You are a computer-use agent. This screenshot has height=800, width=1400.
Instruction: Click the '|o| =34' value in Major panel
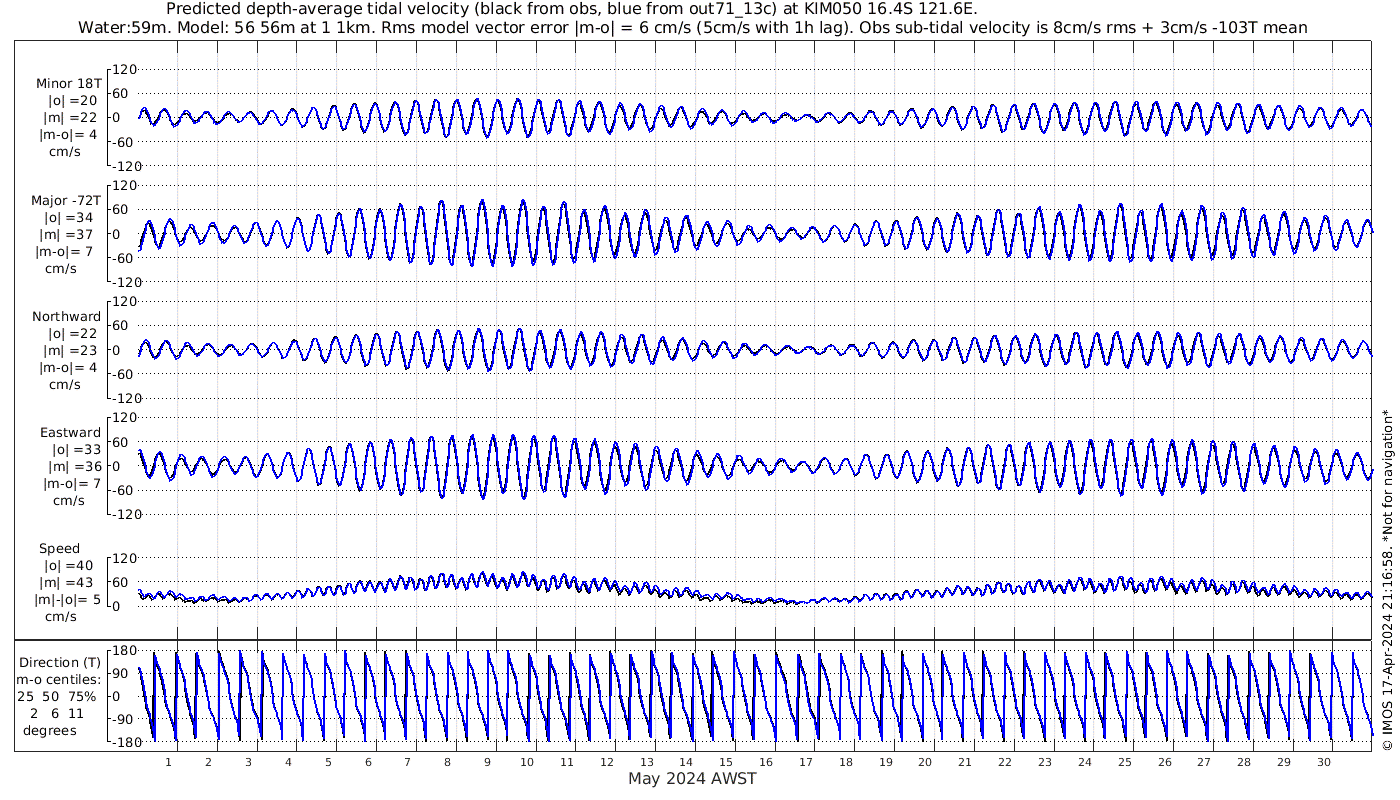pos(69,217)
